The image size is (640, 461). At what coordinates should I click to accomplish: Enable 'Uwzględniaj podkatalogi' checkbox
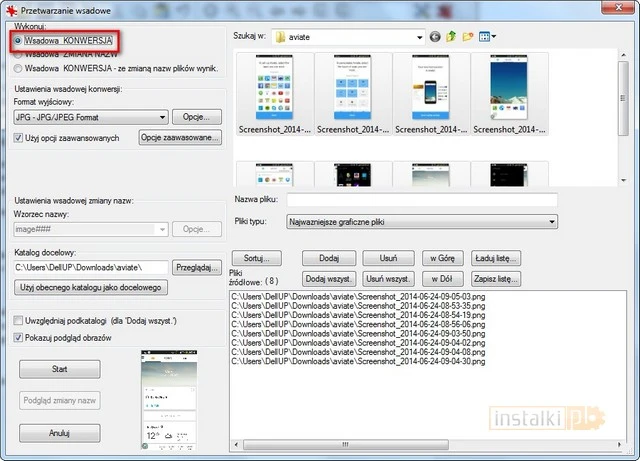click(20, 320)
